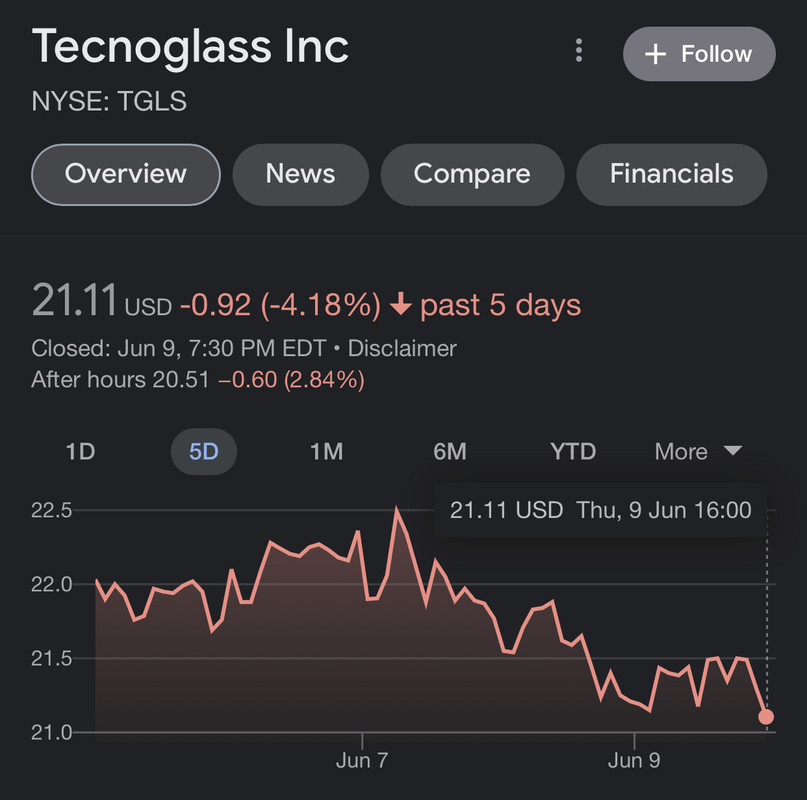
Task: Select the 5D time range
Action: click(203, 452)
